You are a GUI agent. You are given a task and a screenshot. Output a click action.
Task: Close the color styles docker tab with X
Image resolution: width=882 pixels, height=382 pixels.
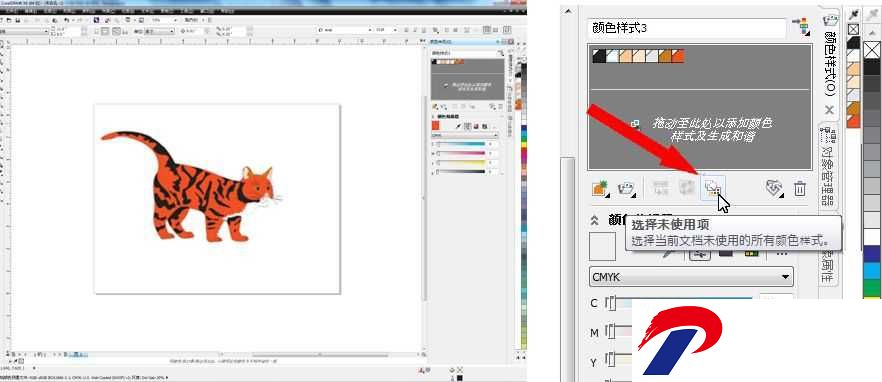point(829,110)
